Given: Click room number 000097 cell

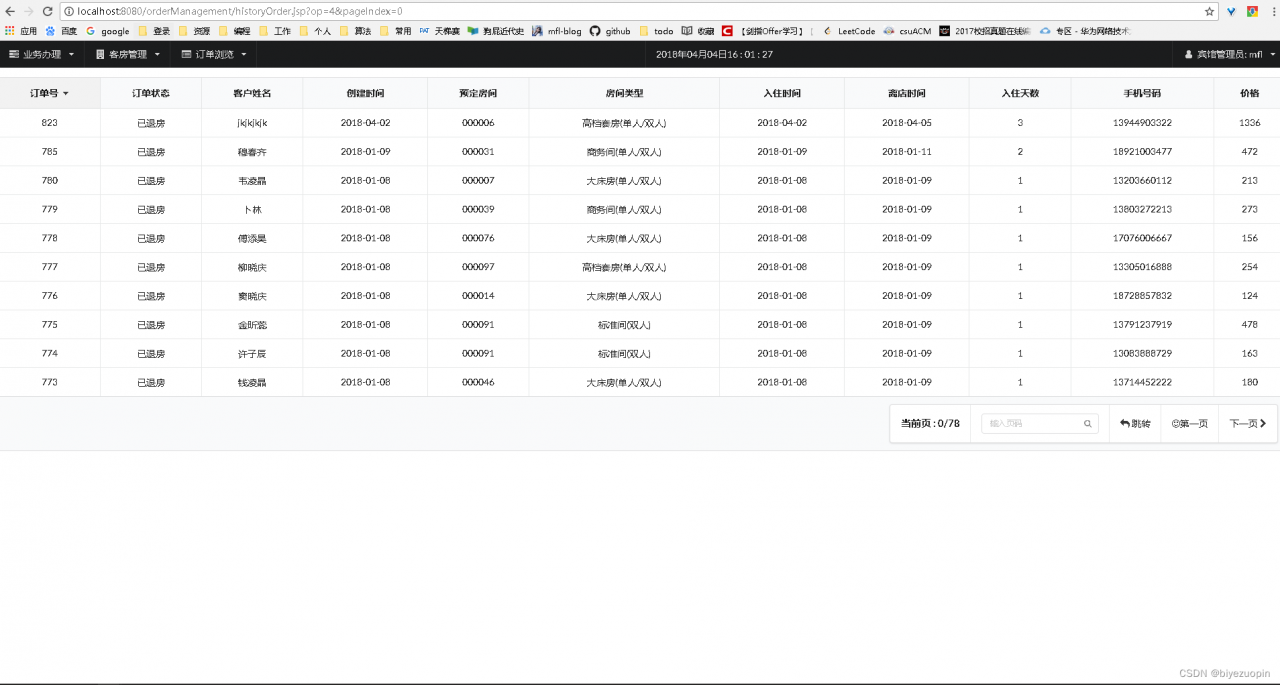Looking at the screenshot, I should [x=478, y=267].
